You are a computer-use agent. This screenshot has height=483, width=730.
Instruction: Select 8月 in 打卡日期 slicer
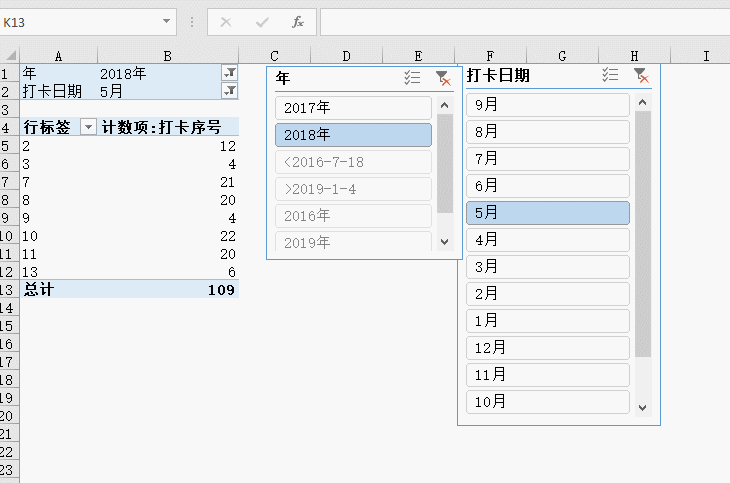click(x=548, y=132)
